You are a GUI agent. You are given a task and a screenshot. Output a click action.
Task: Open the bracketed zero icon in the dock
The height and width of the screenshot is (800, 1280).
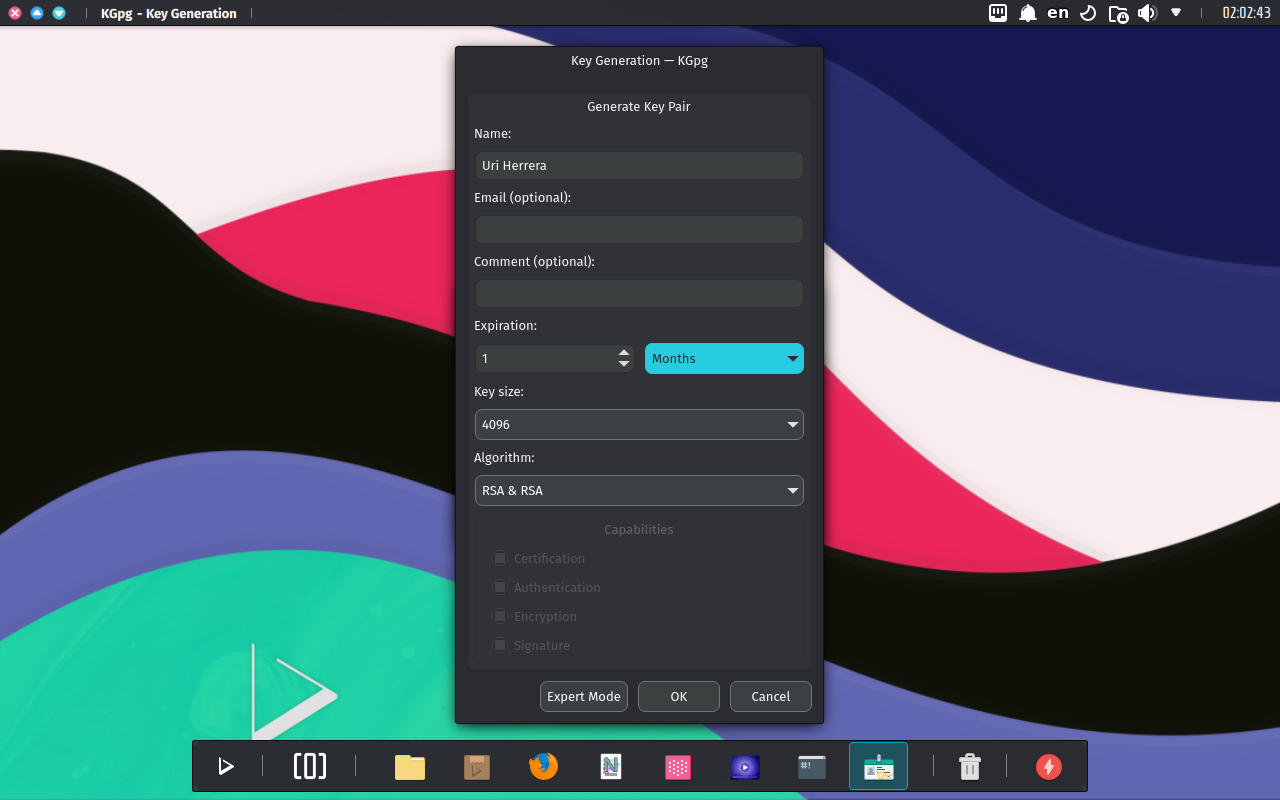310,766
